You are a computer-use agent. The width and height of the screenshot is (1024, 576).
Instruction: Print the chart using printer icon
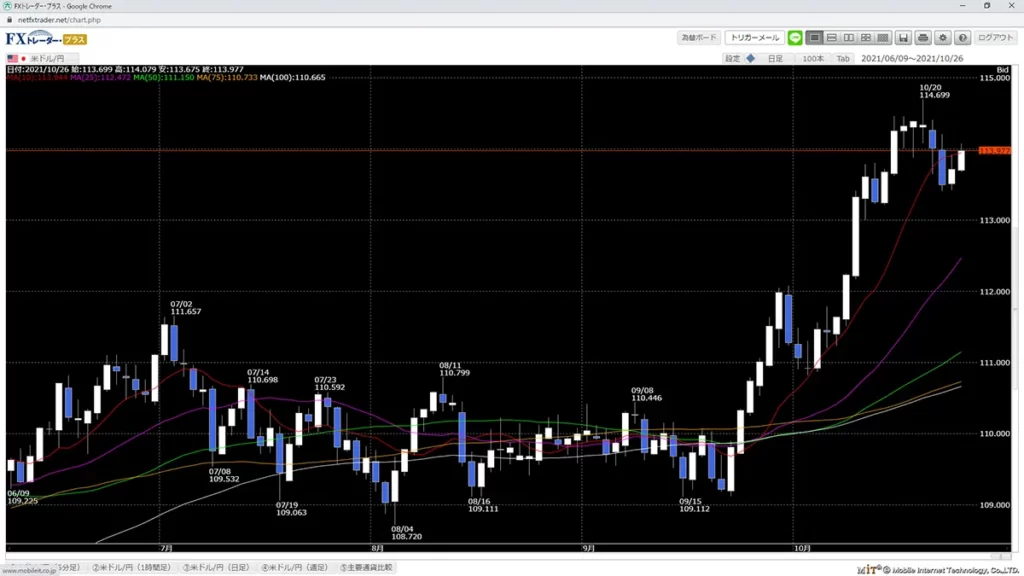[x=922, y=38]
